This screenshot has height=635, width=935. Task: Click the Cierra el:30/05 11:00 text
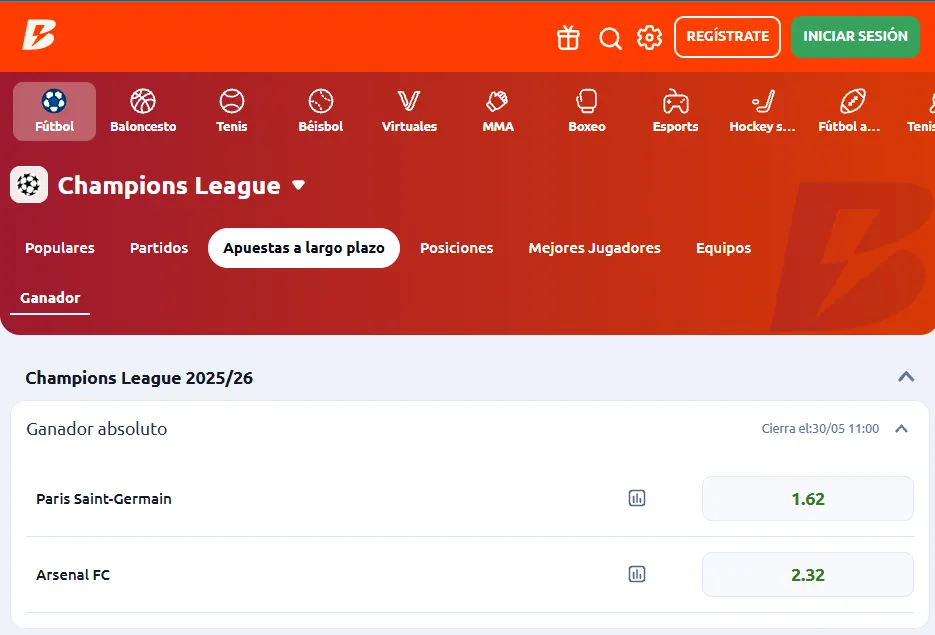click(820, 429)
